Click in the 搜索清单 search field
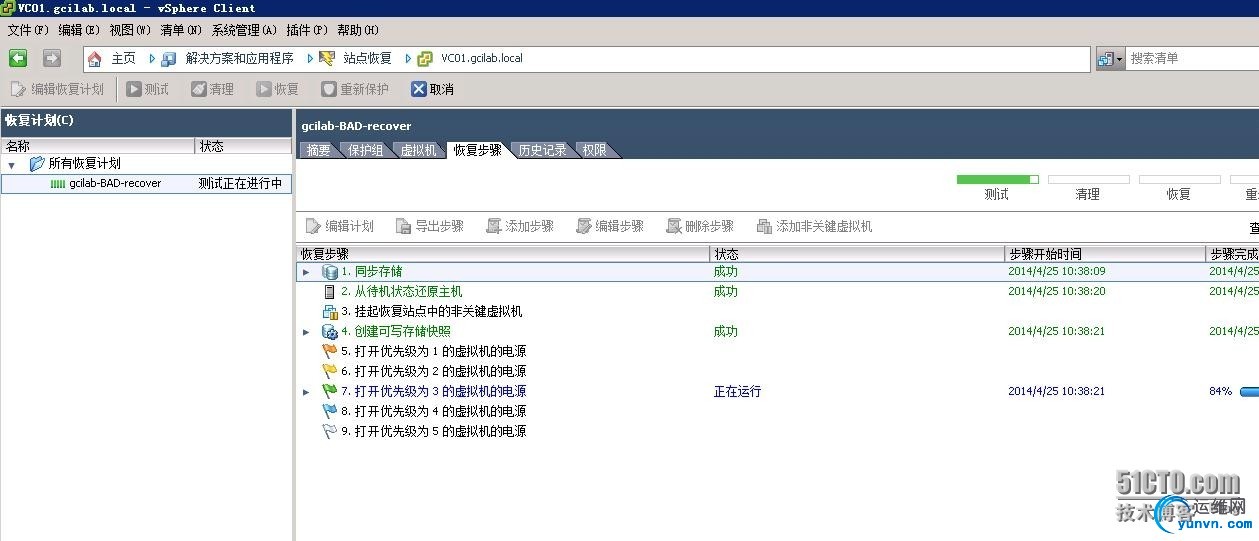Viewport: 1259px width, 541px height. (x=1192, y=59)
